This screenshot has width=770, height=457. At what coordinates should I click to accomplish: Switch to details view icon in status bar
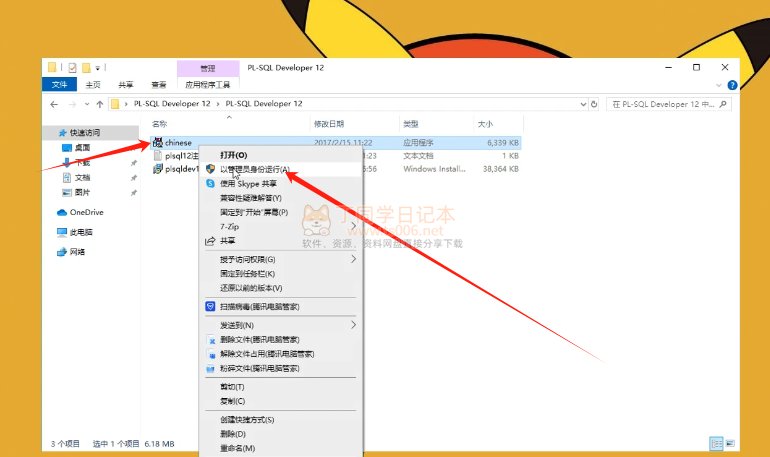[x=716, y=444]
